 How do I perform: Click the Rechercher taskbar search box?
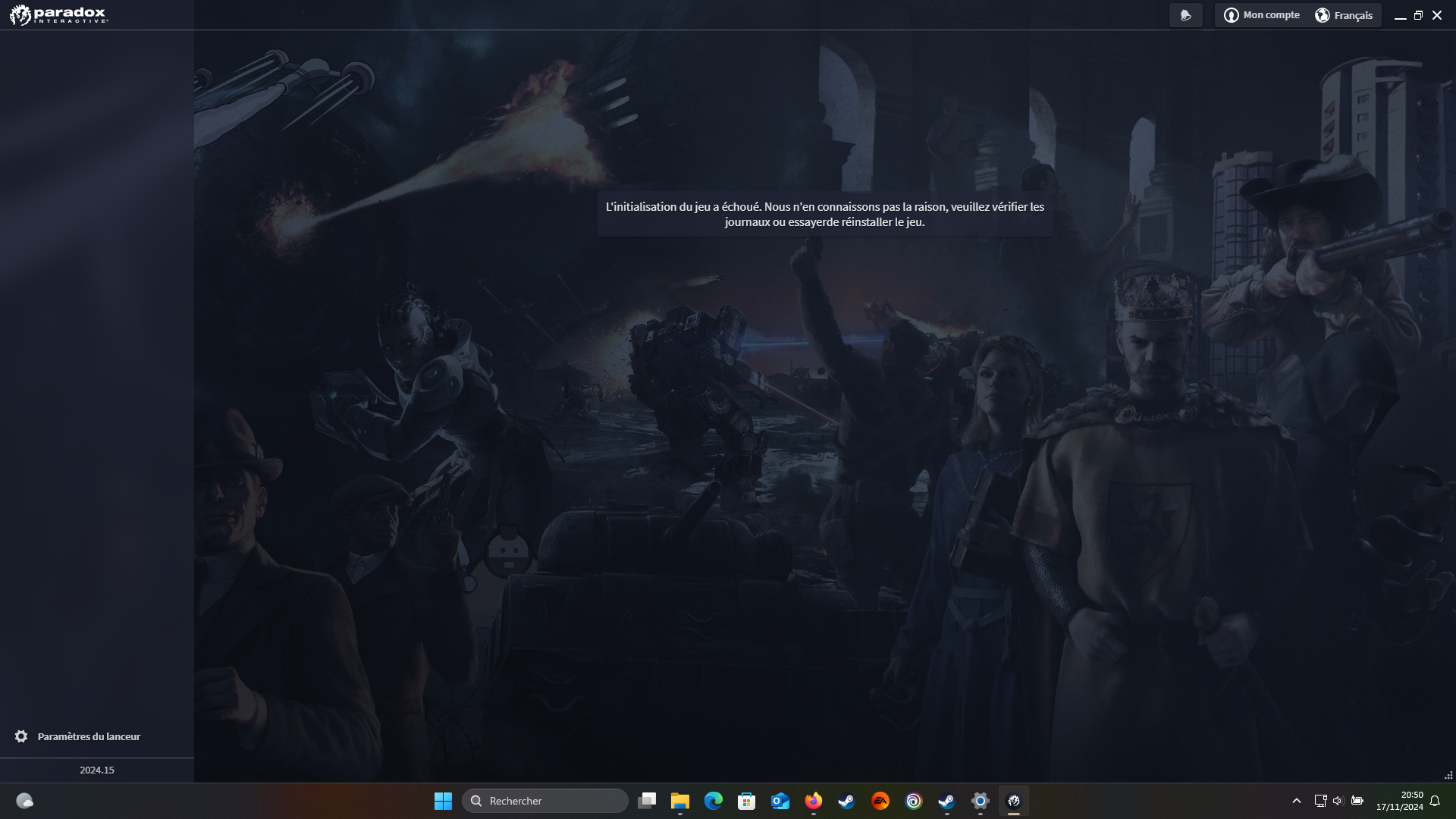pyautogui.click(x=544, y=801)
